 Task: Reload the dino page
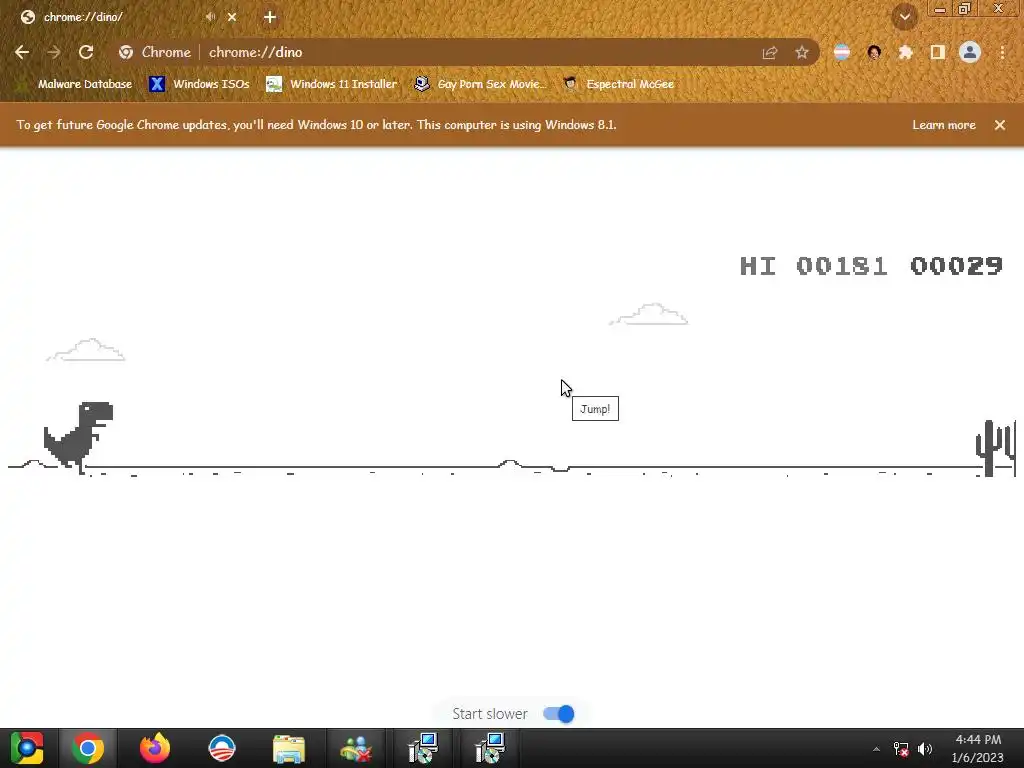86,52
